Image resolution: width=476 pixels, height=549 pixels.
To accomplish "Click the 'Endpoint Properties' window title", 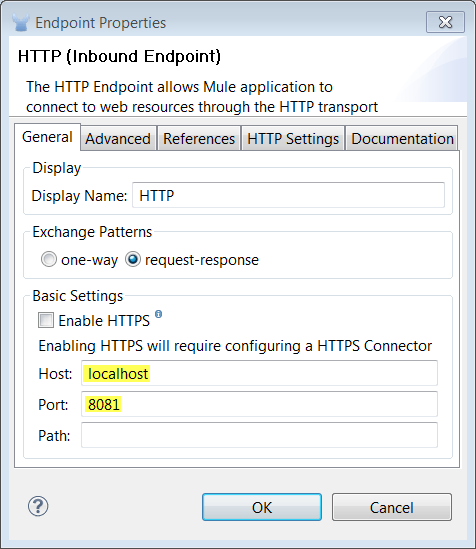I will (x=100, y=23).
